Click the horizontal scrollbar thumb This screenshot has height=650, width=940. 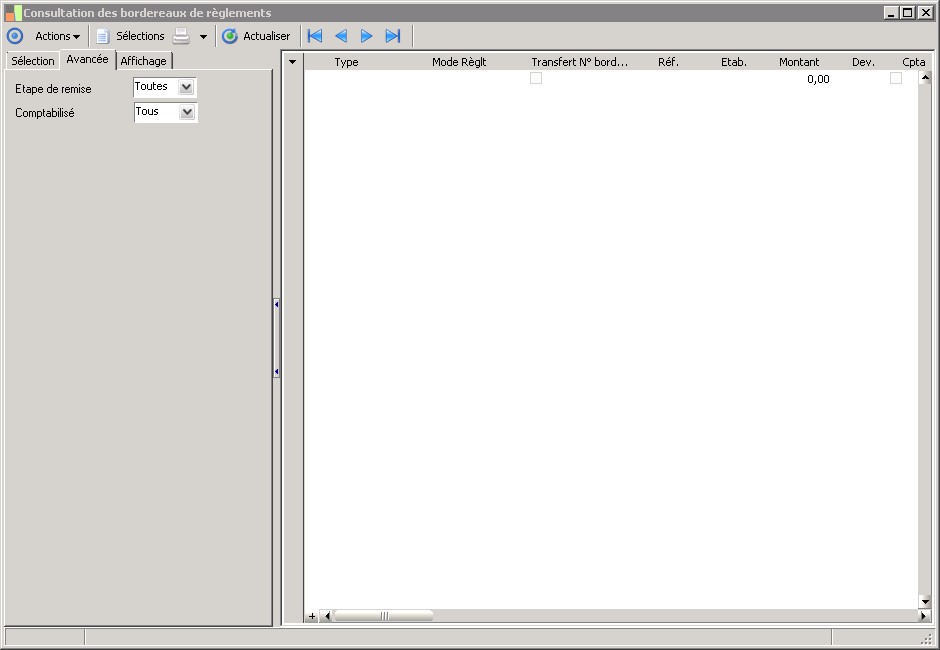point(384,616)
